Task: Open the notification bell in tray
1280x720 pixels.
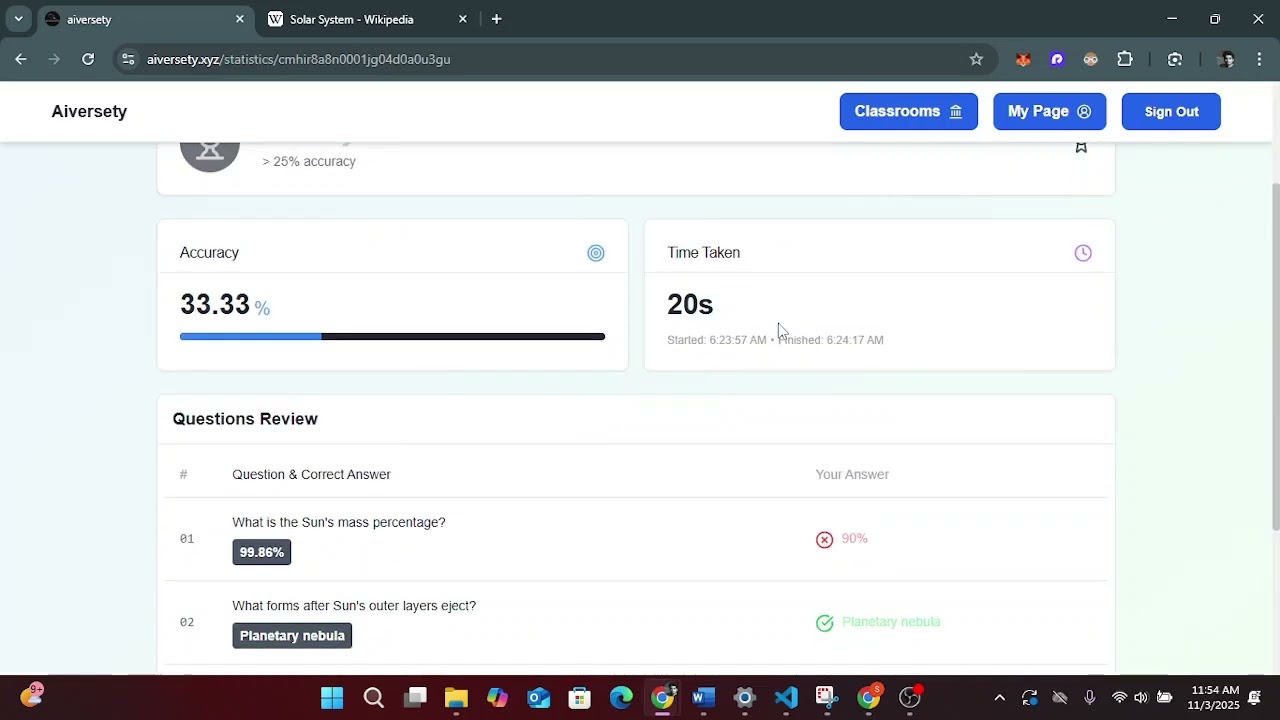Action: click(1255, 697)
